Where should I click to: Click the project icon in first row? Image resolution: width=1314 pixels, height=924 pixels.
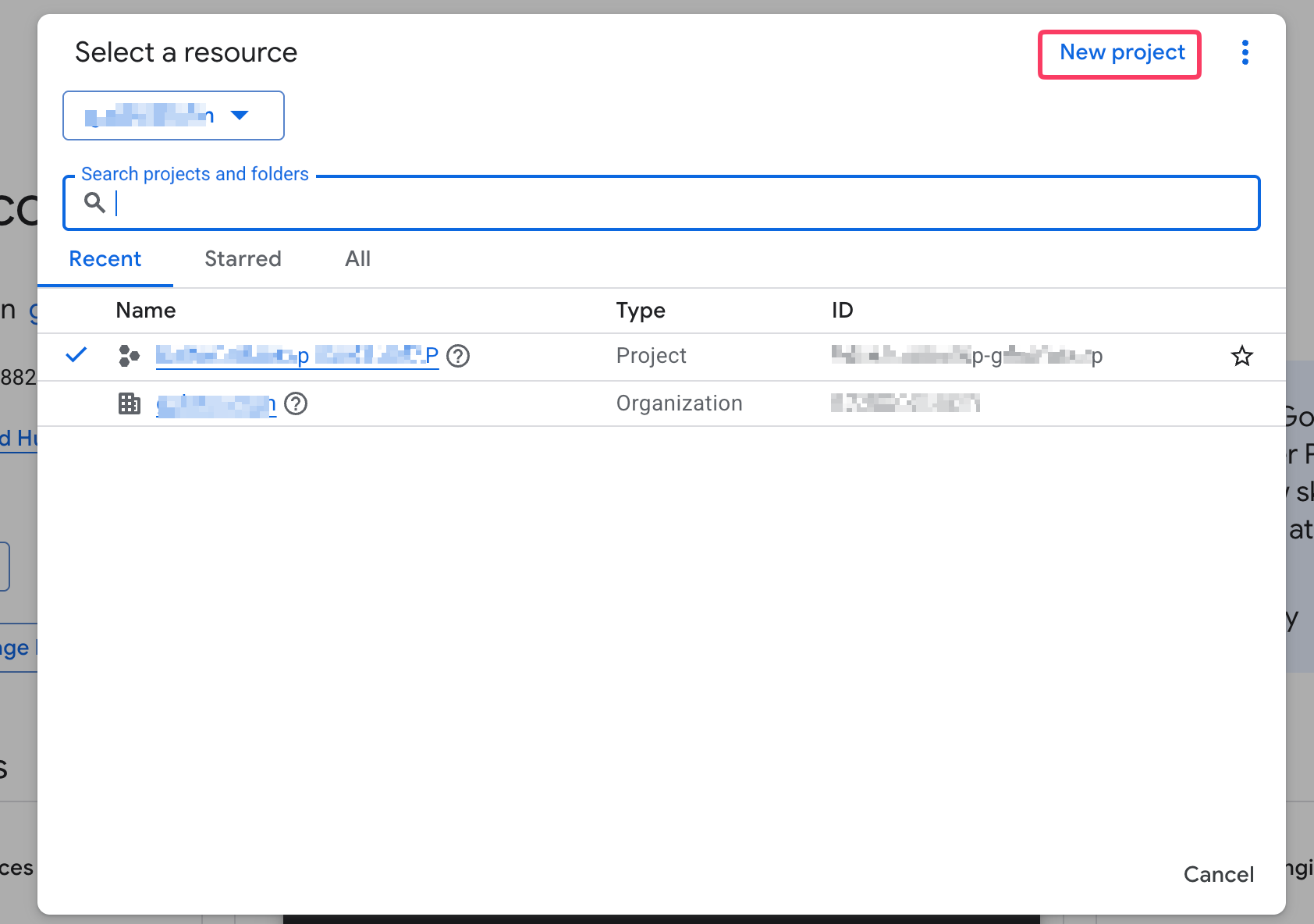click(129, 356)
